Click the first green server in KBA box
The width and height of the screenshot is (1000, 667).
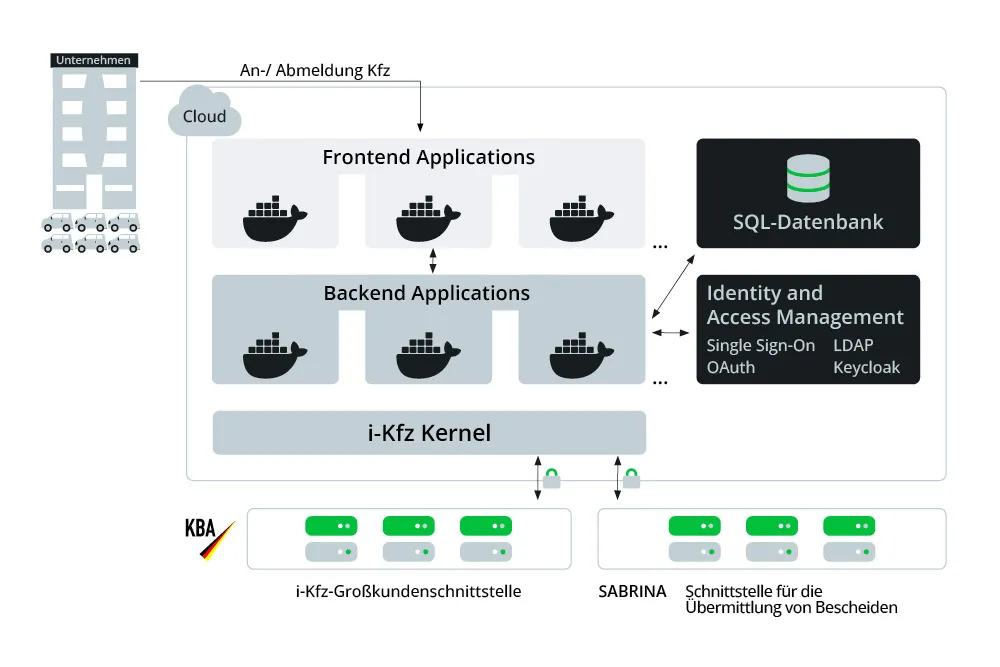[x=331, y=525]
